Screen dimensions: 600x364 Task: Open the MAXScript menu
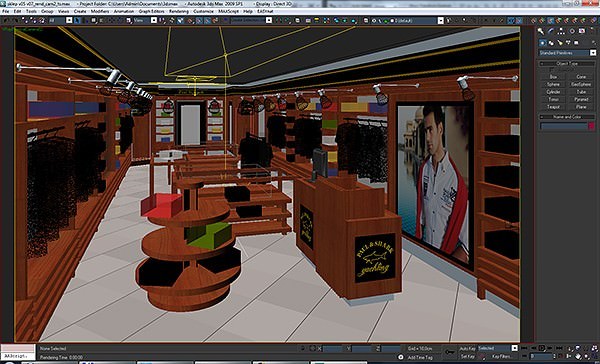coord(228,11)
